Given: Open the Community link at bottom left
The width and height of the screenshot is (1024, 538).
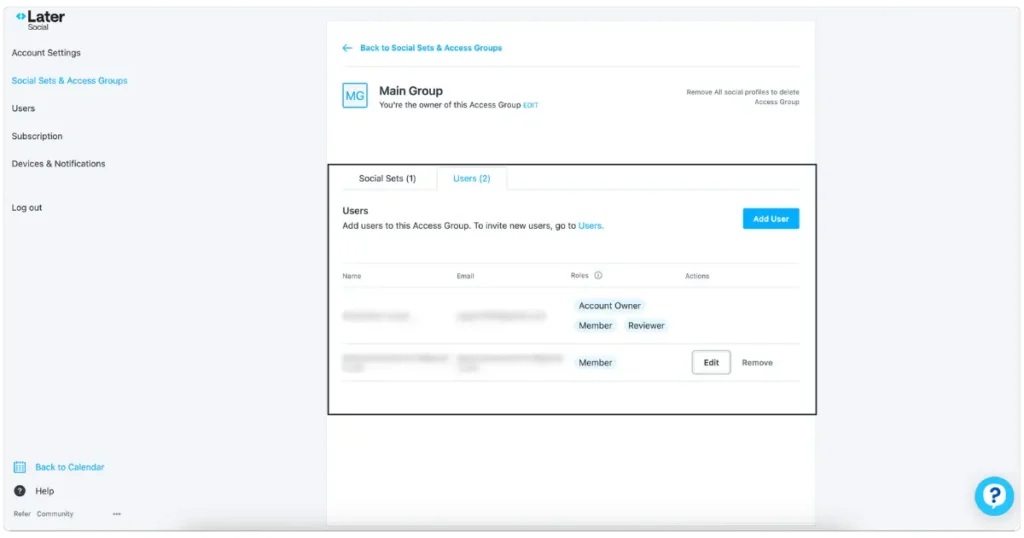Looking at the screenshot, I should (55, 514).
